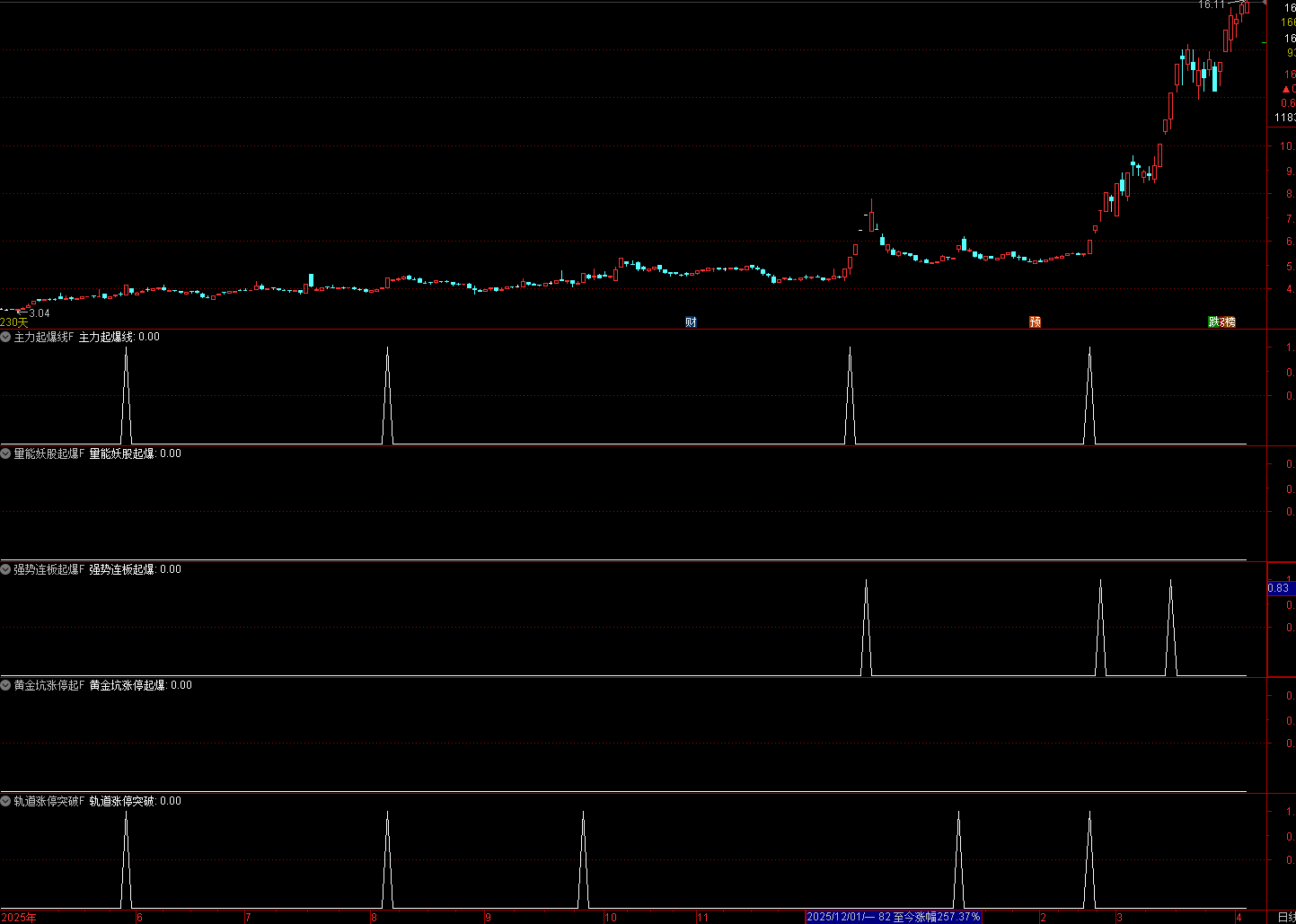Image resolution: width=1296 pixels, height=924 pixels.
Task: Click the red 榜 ranking marker
Action: [x=1229, y=322]
